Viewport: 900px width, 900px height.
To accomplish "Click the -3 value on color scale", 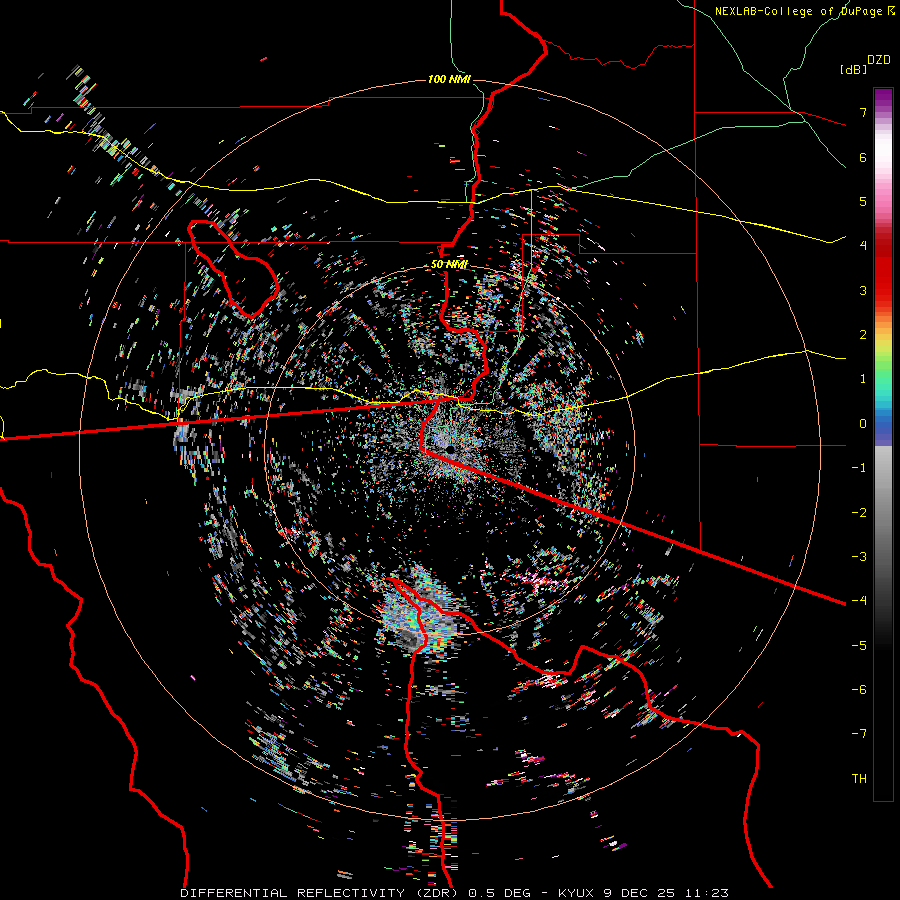I will (x=859, y=556).
